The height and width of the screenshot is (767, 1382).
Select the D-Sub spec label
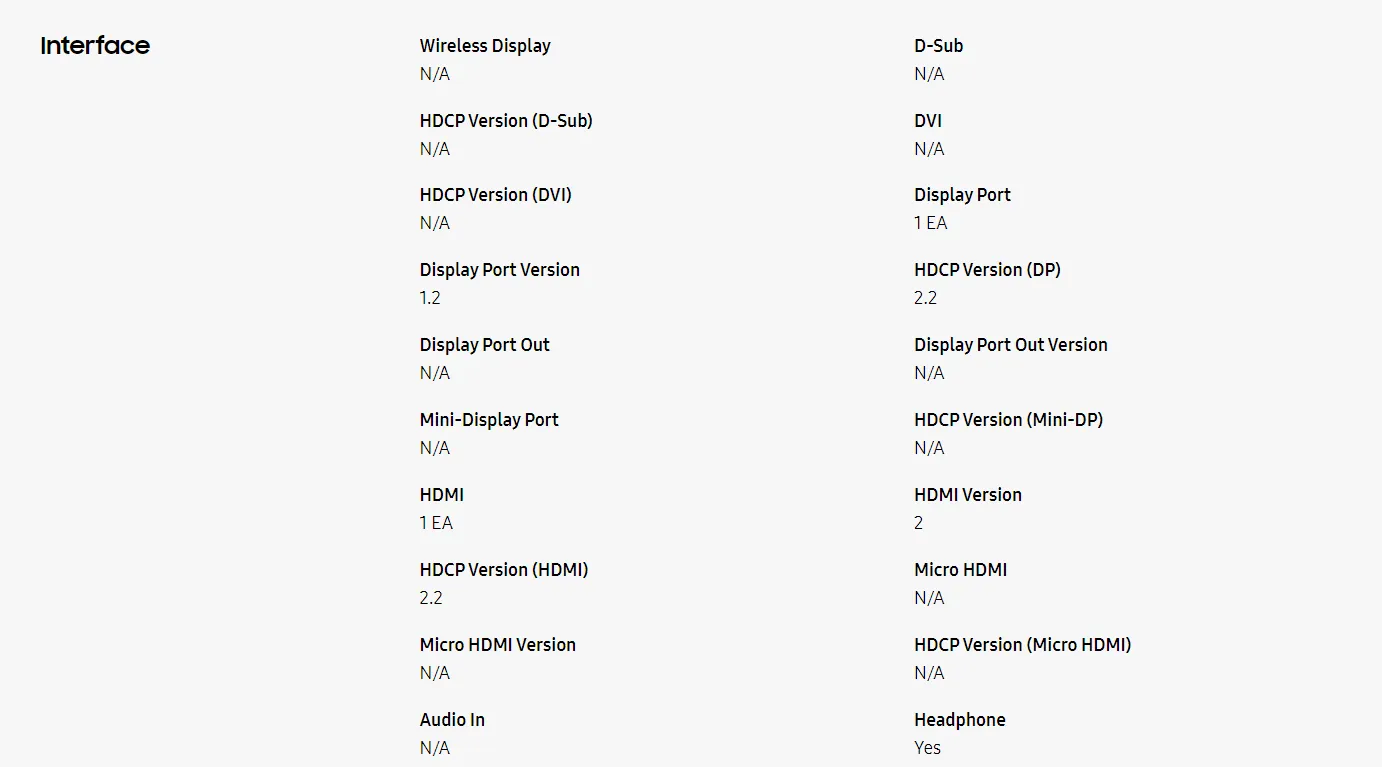pyautogui.click(x=938, y=46)
